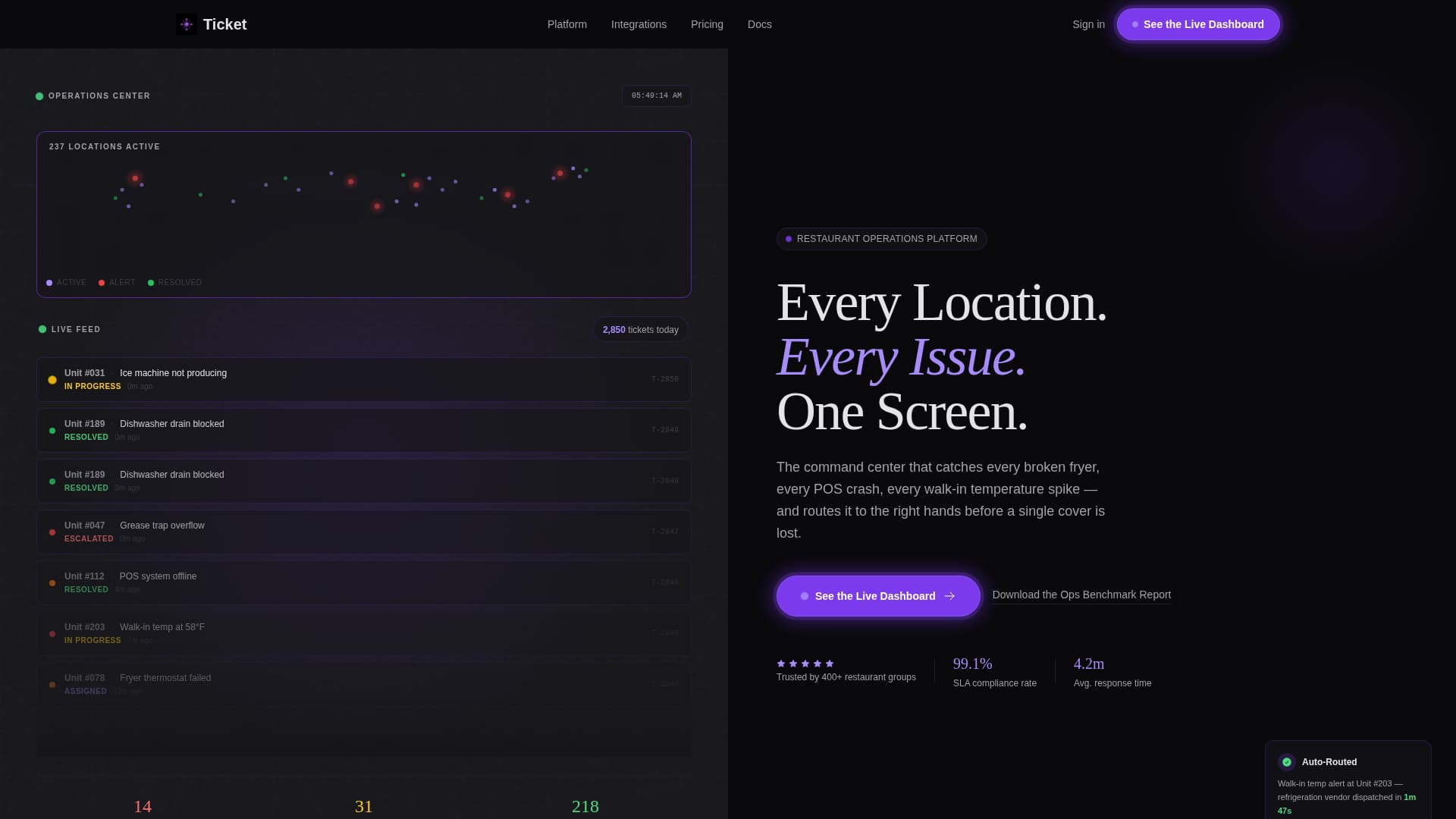Open the Docs nav link

(760, 24)
